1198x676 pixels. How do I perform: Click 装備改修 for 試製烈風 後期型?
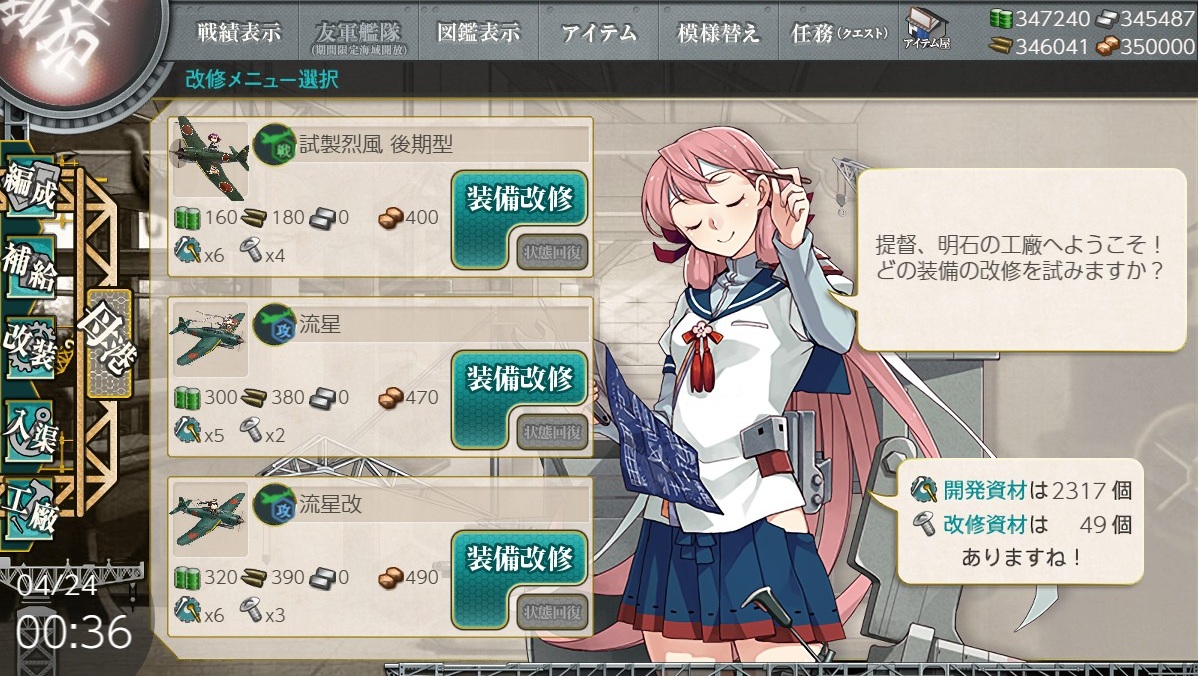tap(520, 199)
